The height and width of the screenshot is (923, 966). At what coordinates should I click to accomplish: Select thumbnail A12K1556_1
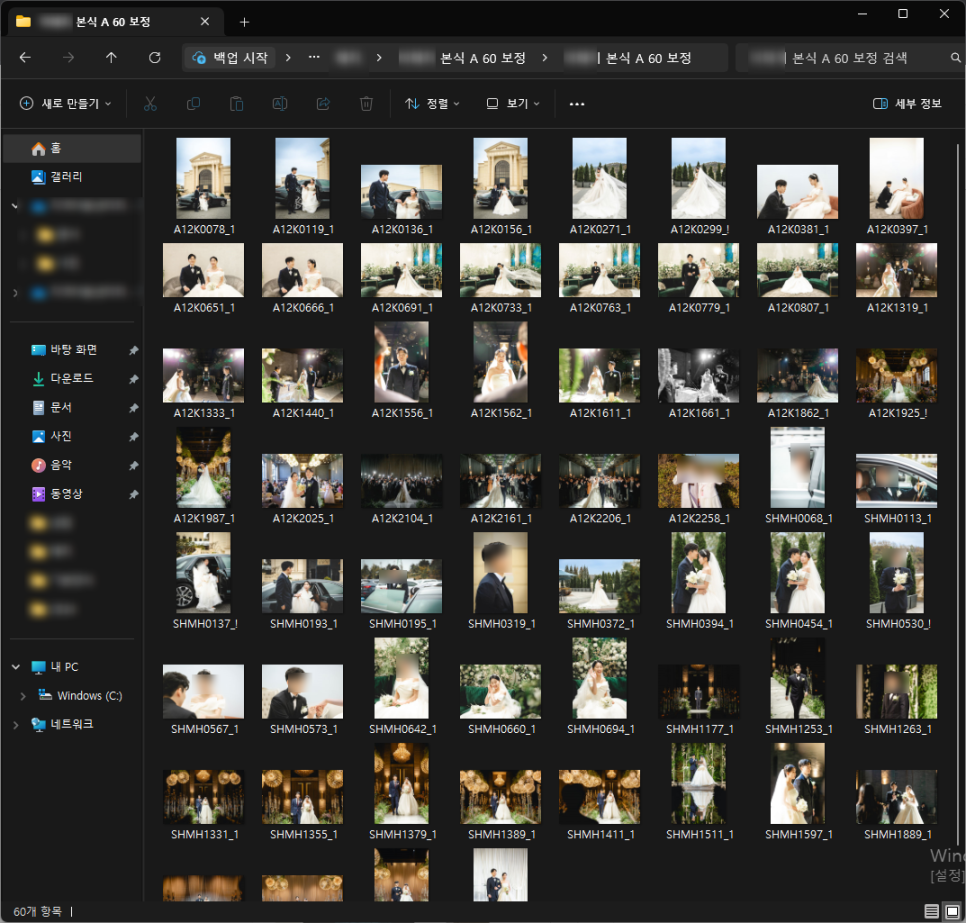click(401, 362)
